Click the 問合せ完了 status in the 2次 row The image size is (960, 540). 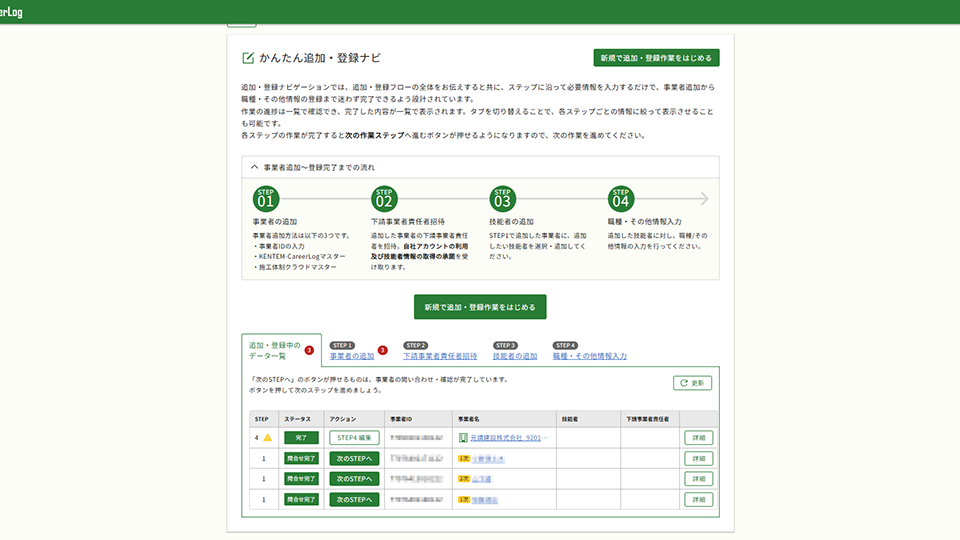(301, 479)
